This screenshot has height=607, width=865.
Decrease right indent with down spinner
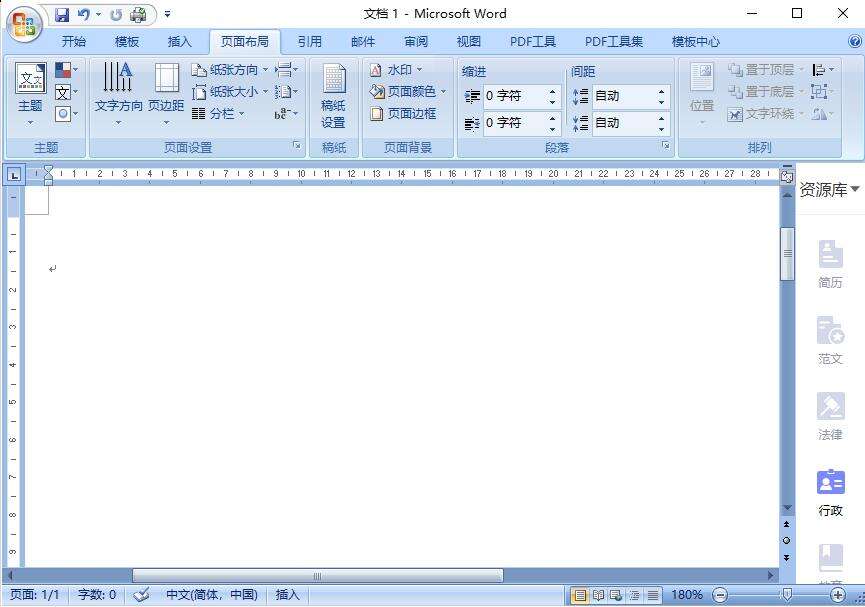552,129
